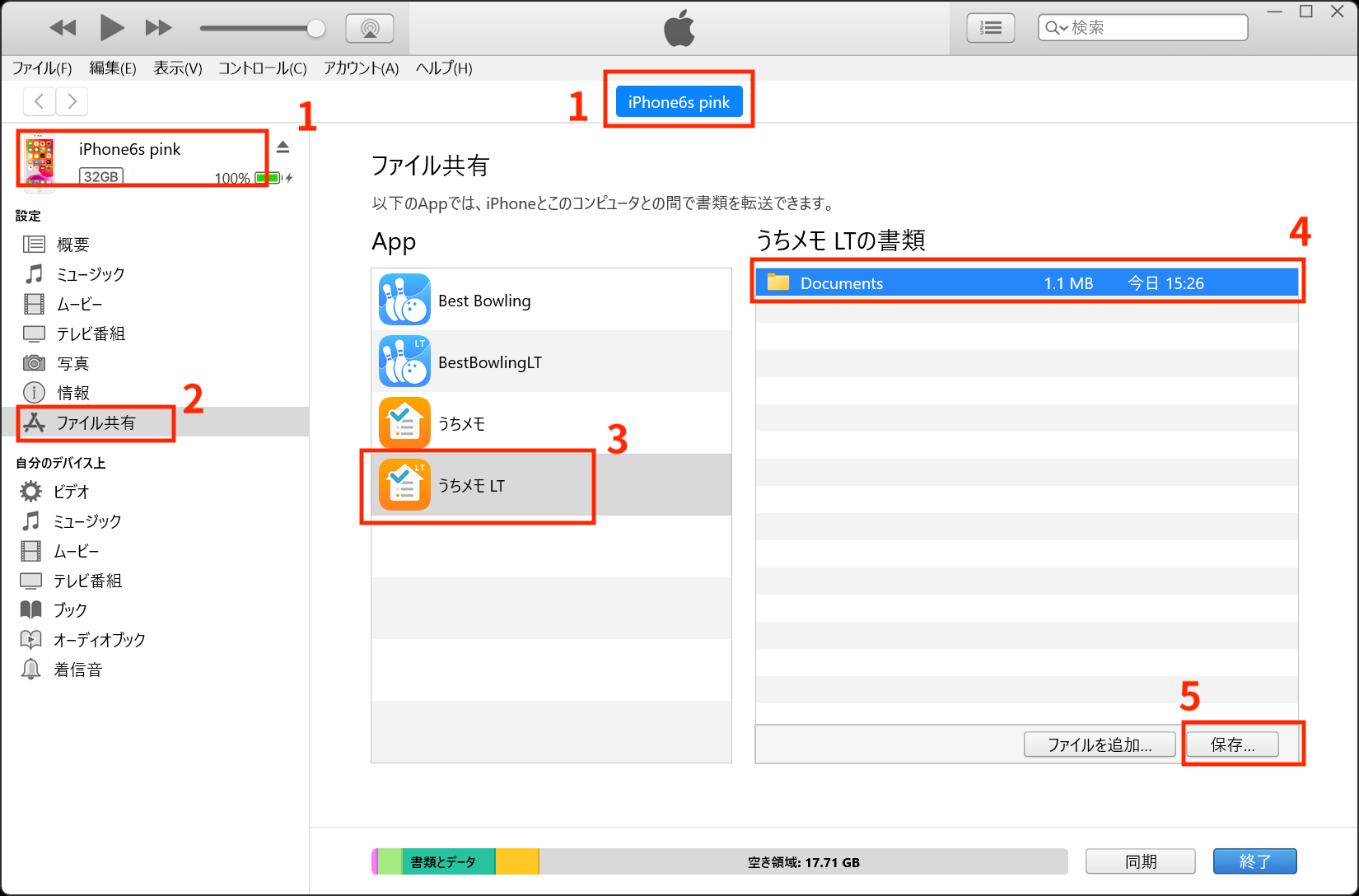Screen dimensions: 1359x896
Task: Click the 検索 search field
Action: click(1143, 28)
